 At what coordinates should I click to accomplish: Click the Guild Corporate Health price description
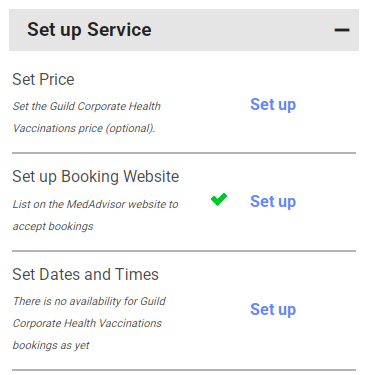(x=87, y=117)
